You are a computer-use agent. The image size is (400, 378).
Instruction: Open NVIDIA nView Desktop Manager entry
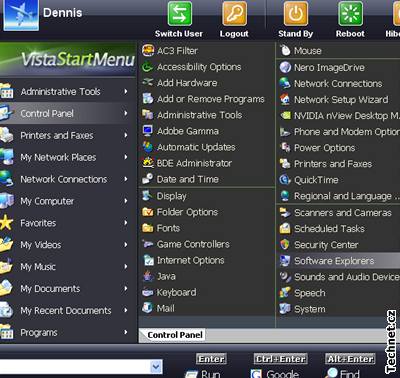pyautogui.click(x=338, y=115)
